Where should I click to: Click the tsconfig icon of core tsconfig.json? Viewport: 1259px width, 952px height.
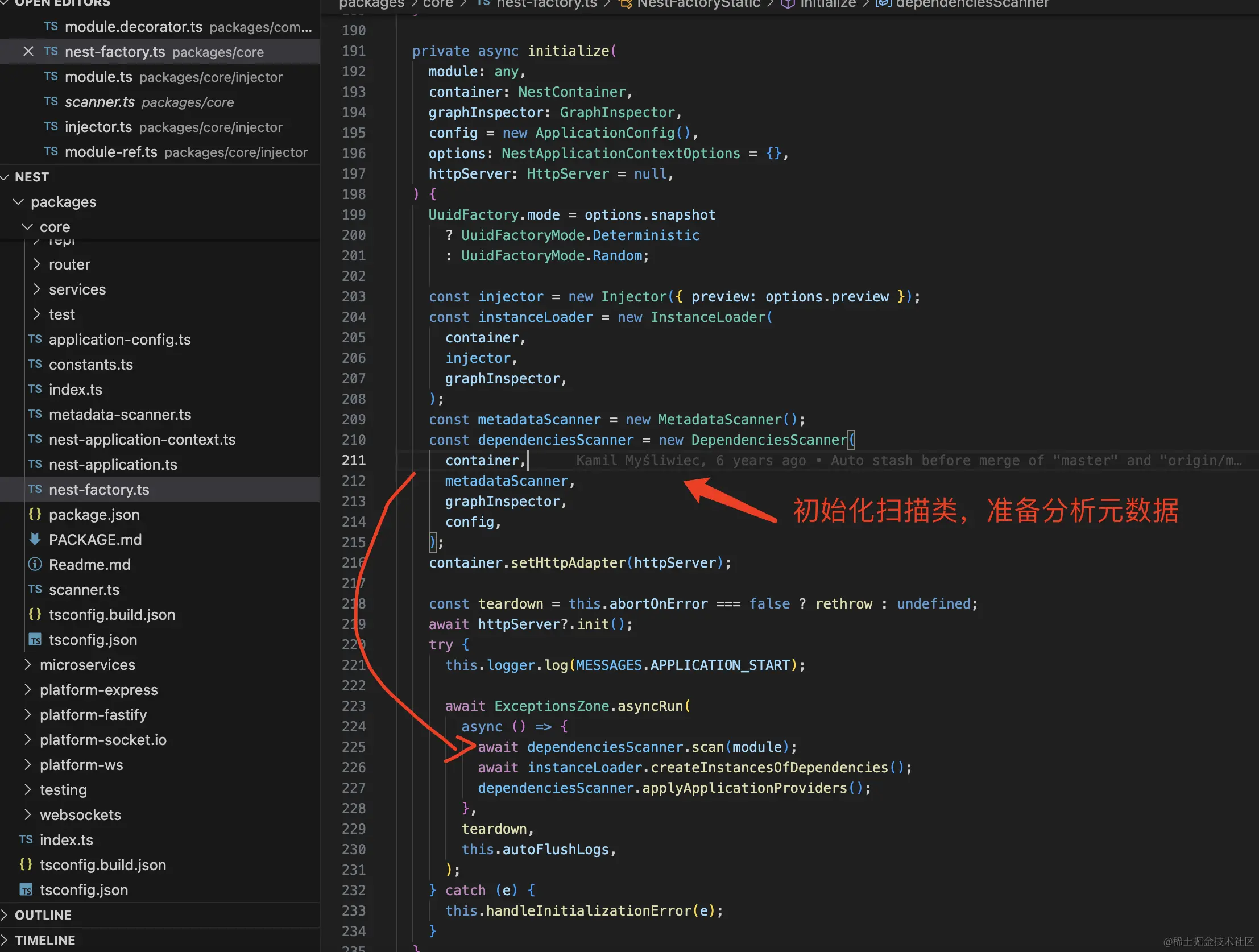pyautogui.click(x=35, y=640)
